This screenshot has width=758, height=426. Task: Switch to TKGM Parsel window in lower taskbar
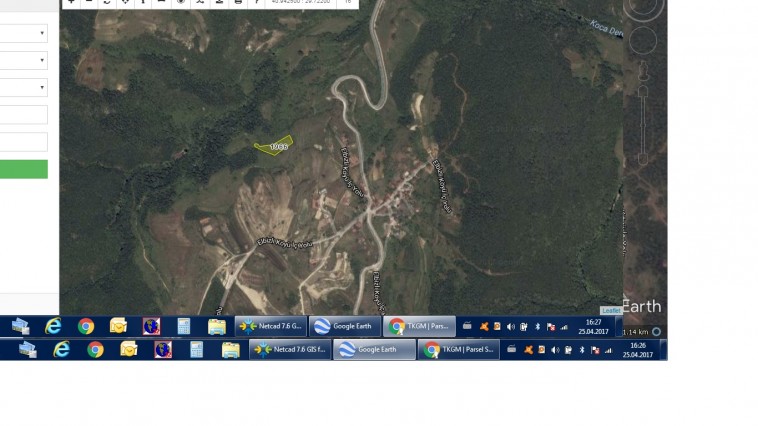(x=458, y=349)
